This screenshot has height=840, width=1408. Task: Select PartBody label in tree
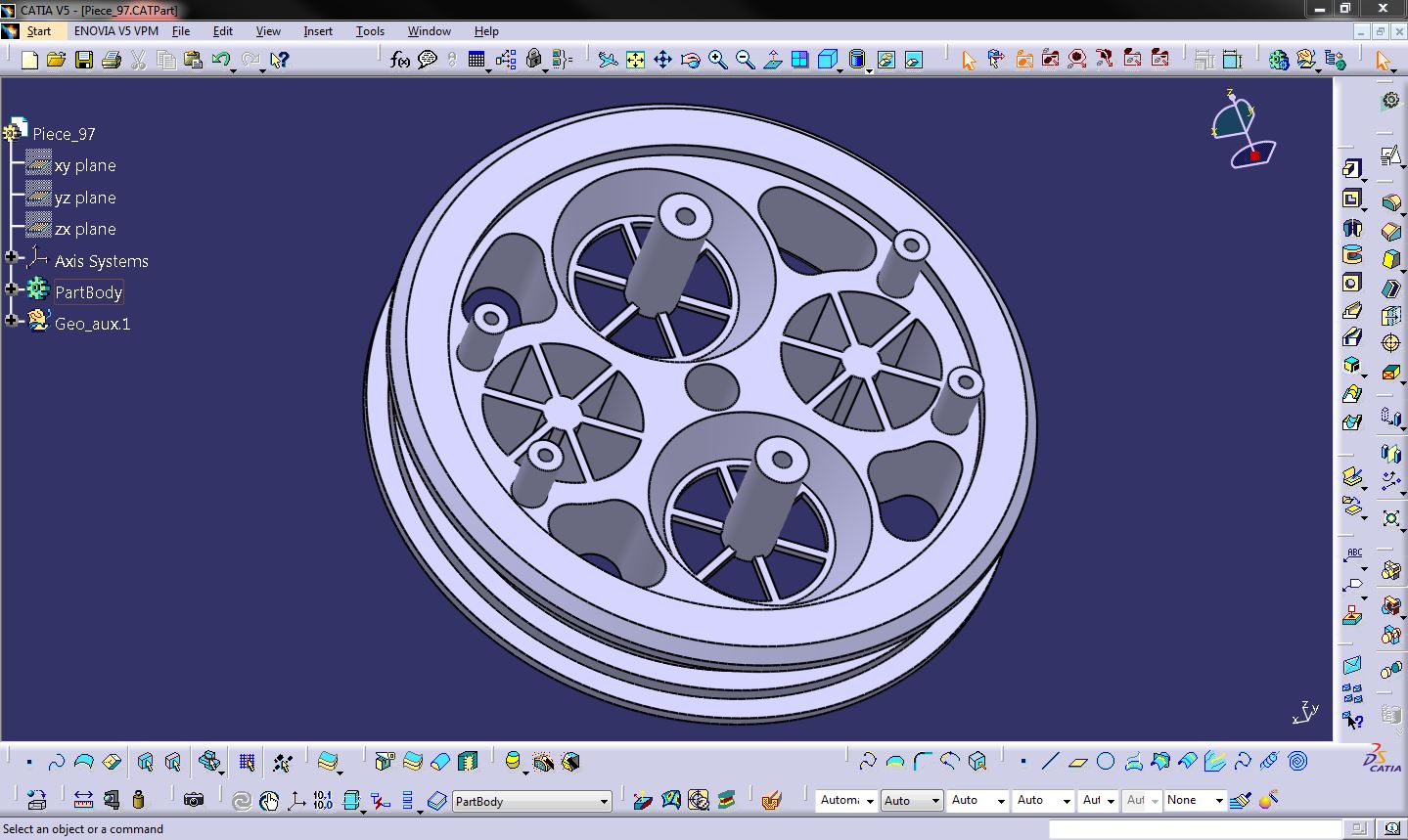[x=88, y=292]
